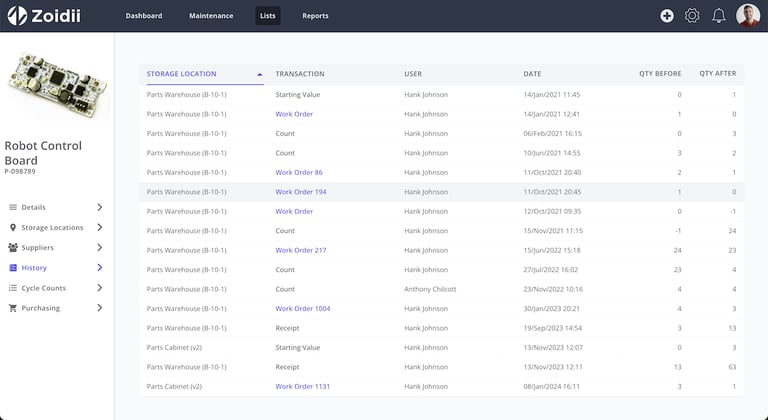The image size is (768, 420).
Task: Click the Robot Control Board product image
Action: tap(57, 84)
